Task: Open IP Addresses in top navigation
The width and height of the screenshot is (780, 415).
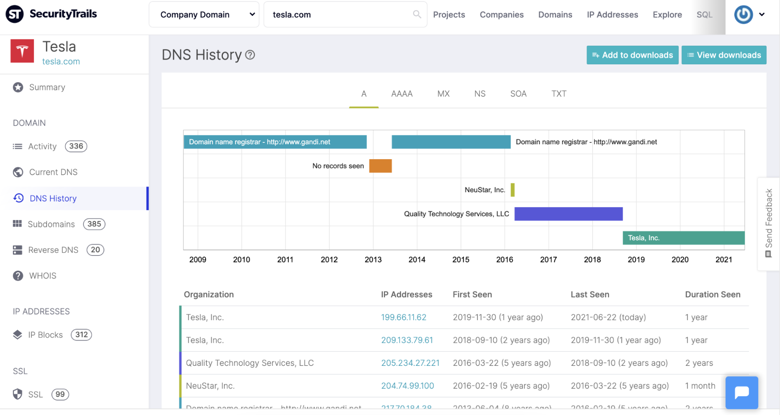Action: point(612,15)
